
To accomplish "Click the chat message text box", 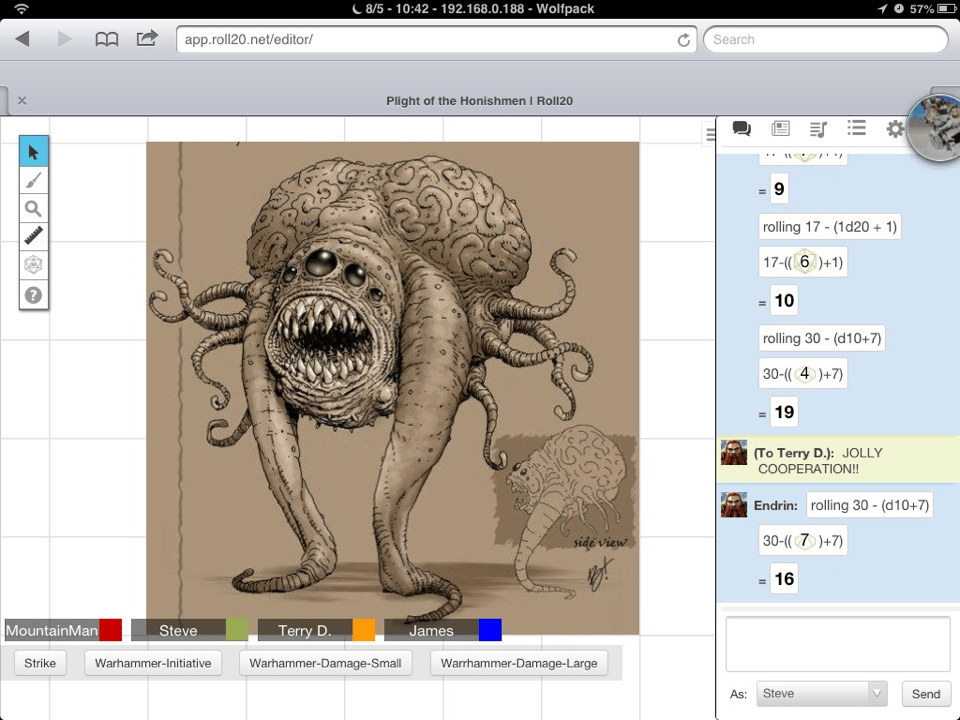I will [x=838, y=644].
